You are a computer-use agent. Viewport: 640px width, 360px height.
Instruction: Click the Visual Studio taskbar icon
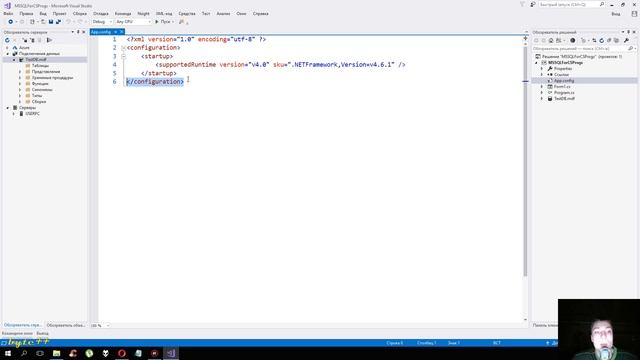coord(171,353)
